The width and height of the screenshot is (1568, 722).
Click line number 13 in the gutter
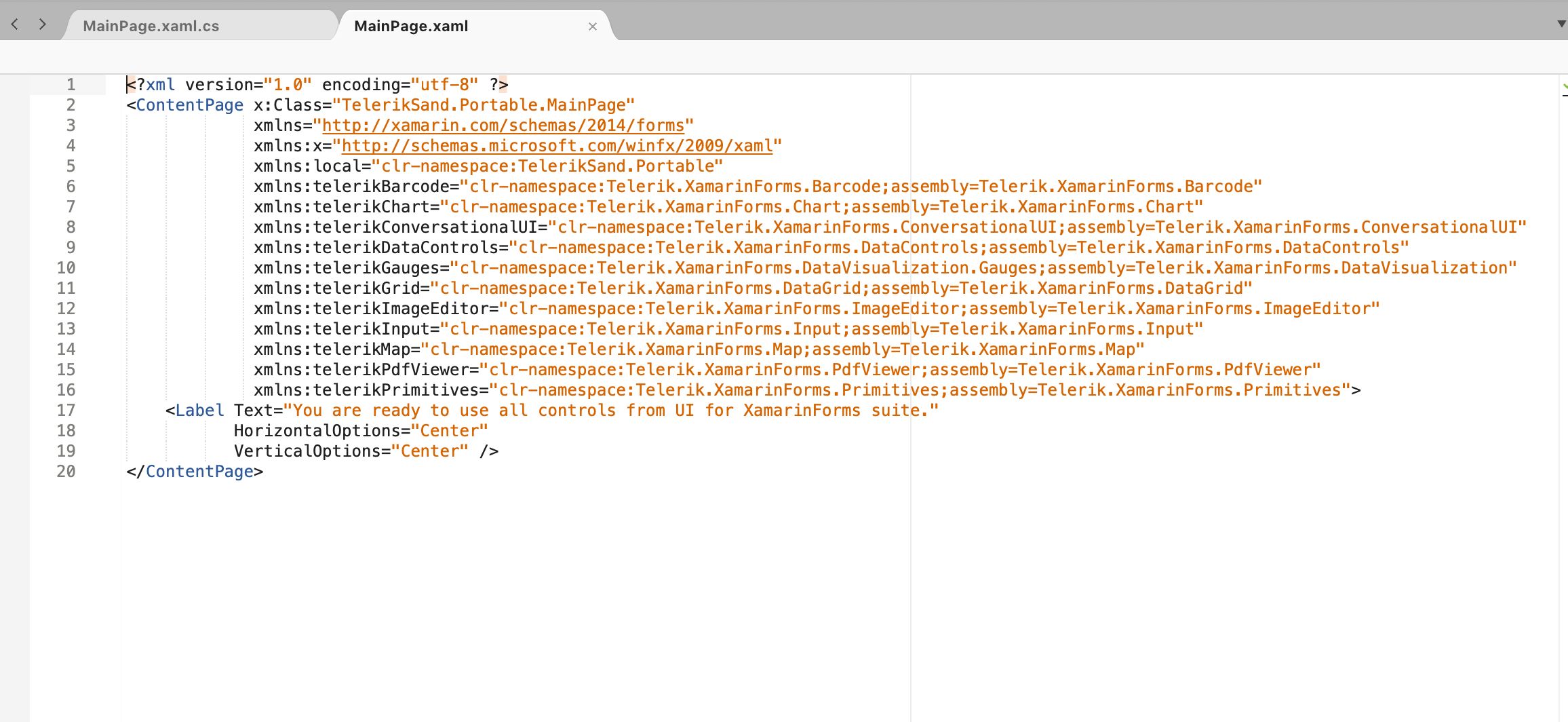pos(66,329)
